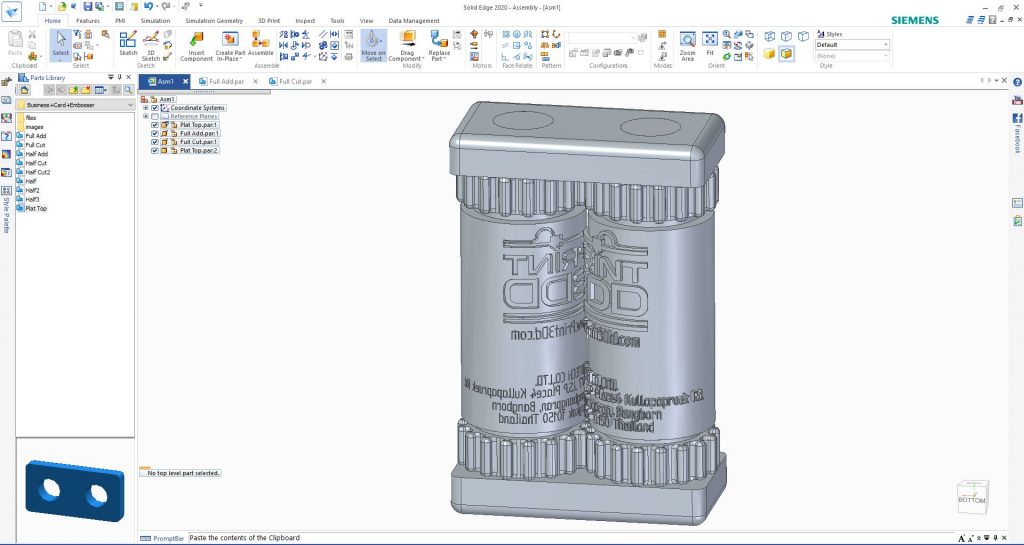Select Half Cut2 in Parts Library
This screenshot has height=545, width=1024.
pyautogui.click(x=37, y=172)
